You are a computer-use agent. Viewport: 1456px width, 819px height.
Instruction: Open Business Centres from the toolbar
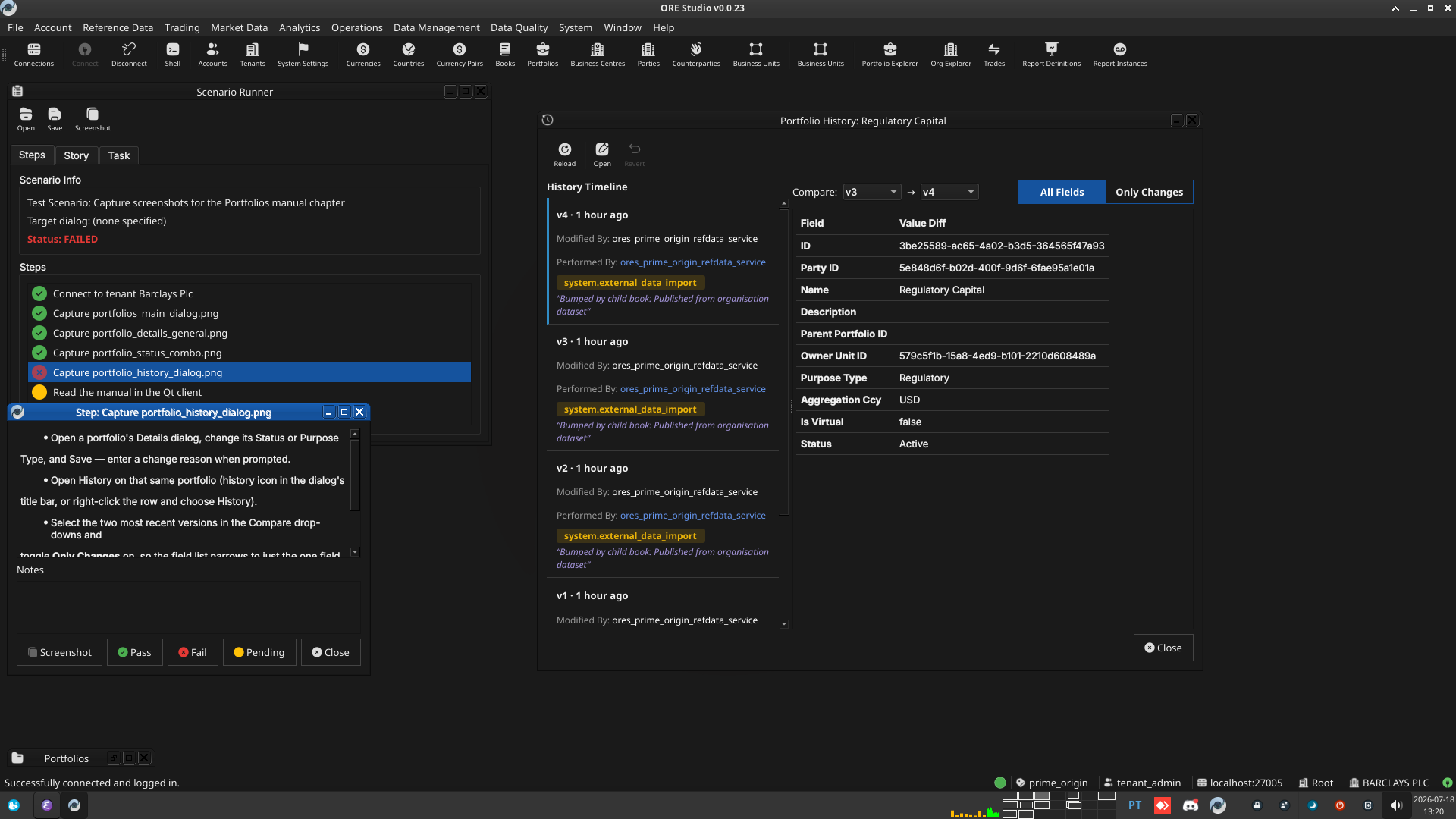pos(598,54)
